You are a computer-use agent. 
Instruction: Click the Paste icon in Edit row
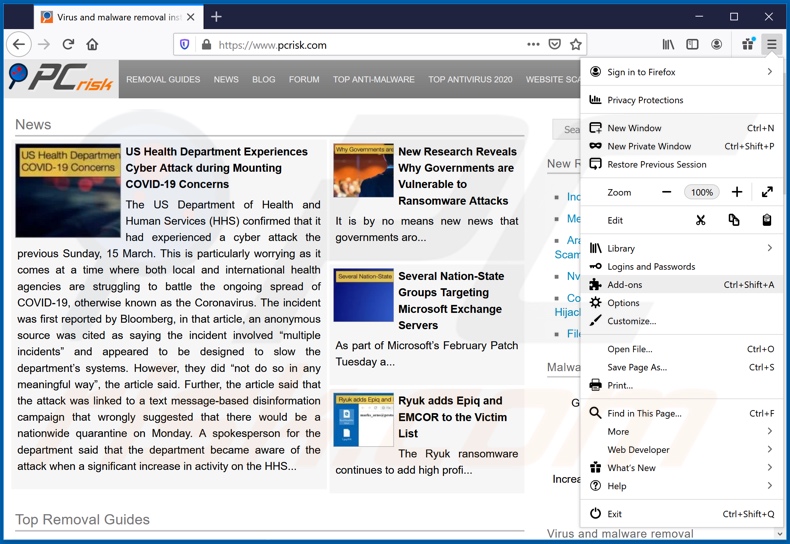(x=766, y=220)
